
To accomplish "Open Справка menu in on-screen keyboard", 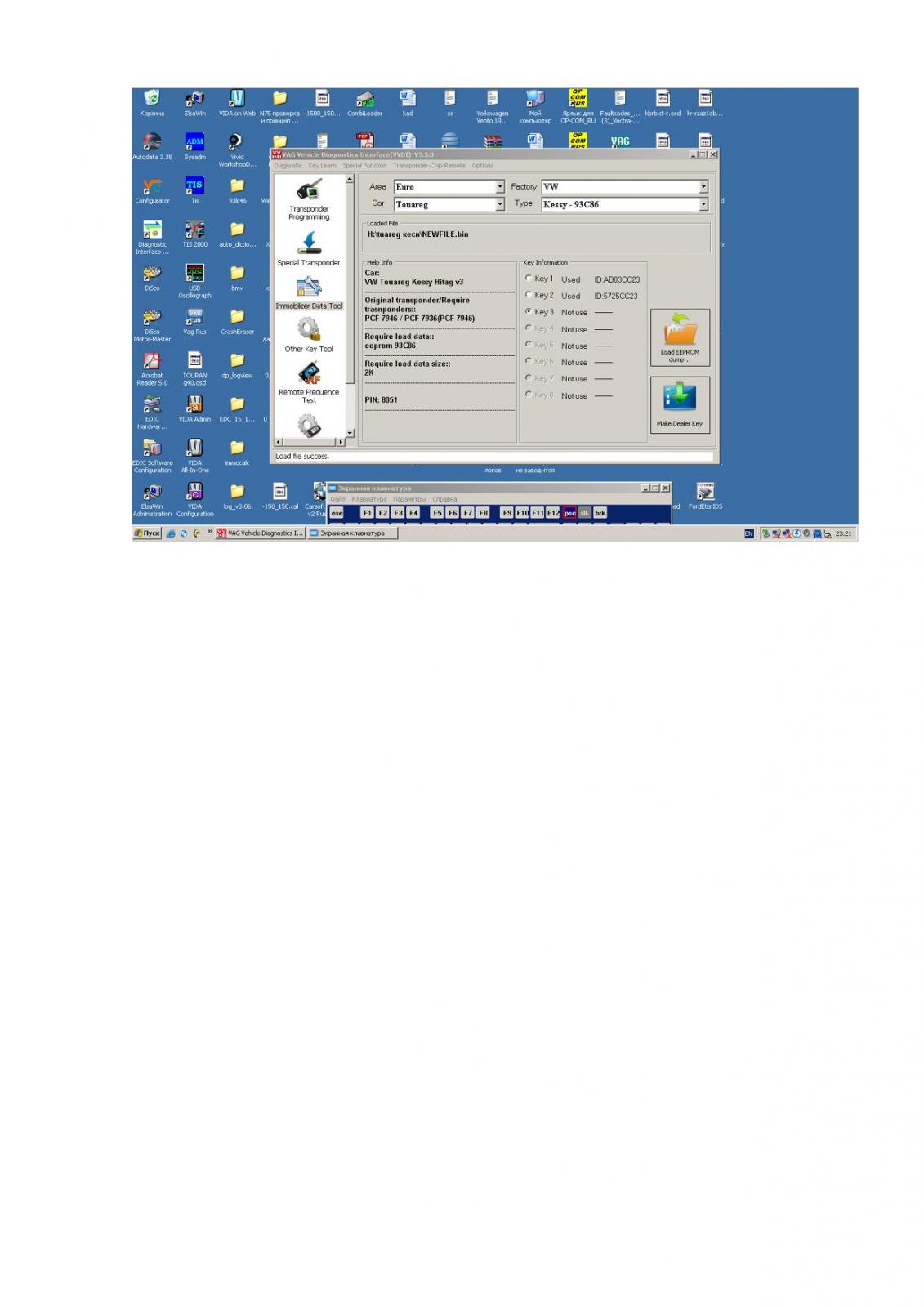I will coord(444,499).
